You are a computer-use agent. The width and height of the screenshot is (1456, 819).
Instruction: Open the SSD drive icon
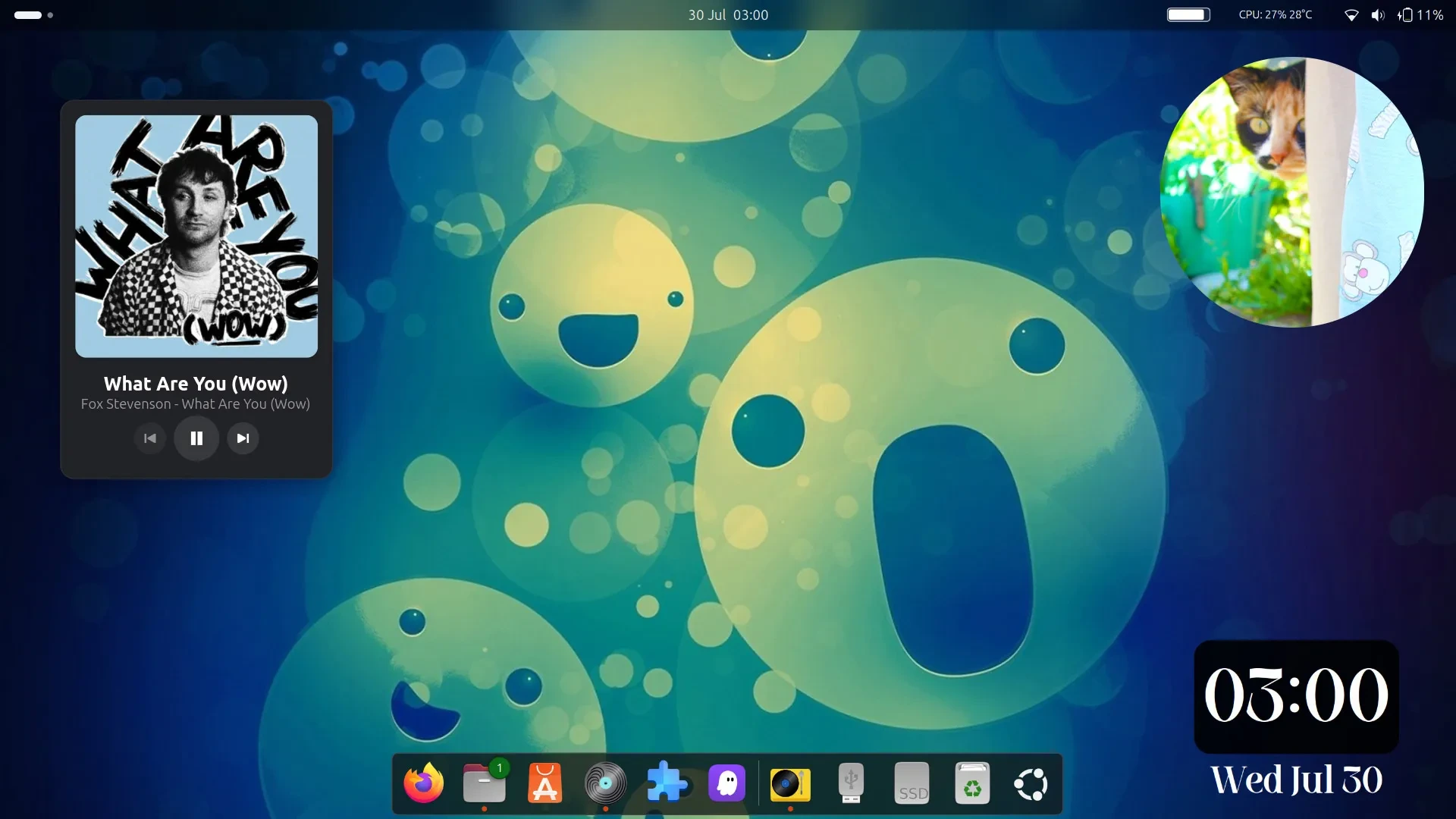[x=912, y=783]
